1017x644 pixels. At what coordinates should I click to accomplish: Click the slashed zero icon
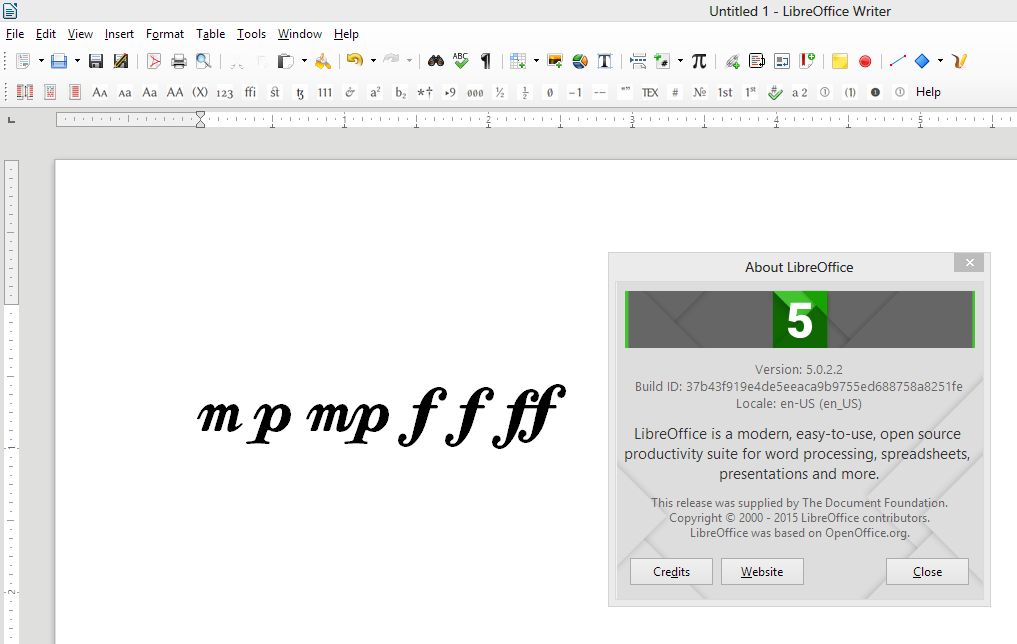point(550,92)
